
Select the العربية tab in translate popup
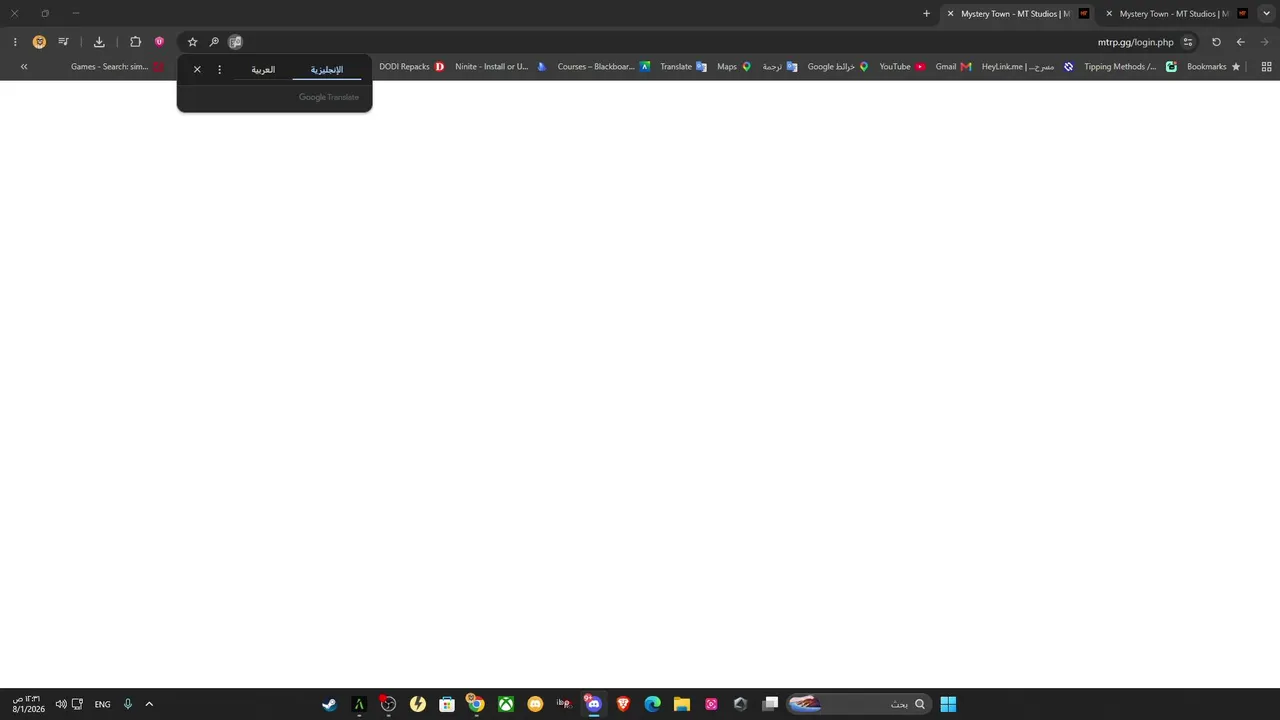tap(263, 70)
